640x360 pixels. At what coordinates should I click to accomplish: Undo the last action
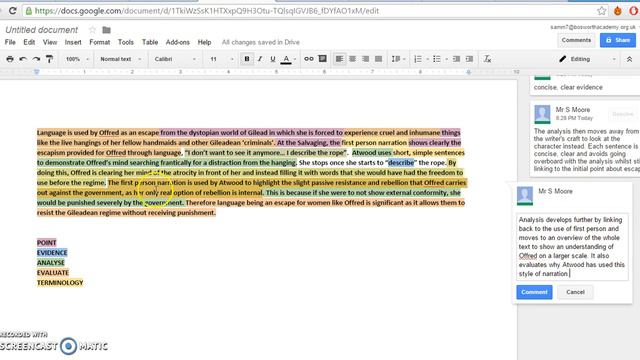(23, 59)
